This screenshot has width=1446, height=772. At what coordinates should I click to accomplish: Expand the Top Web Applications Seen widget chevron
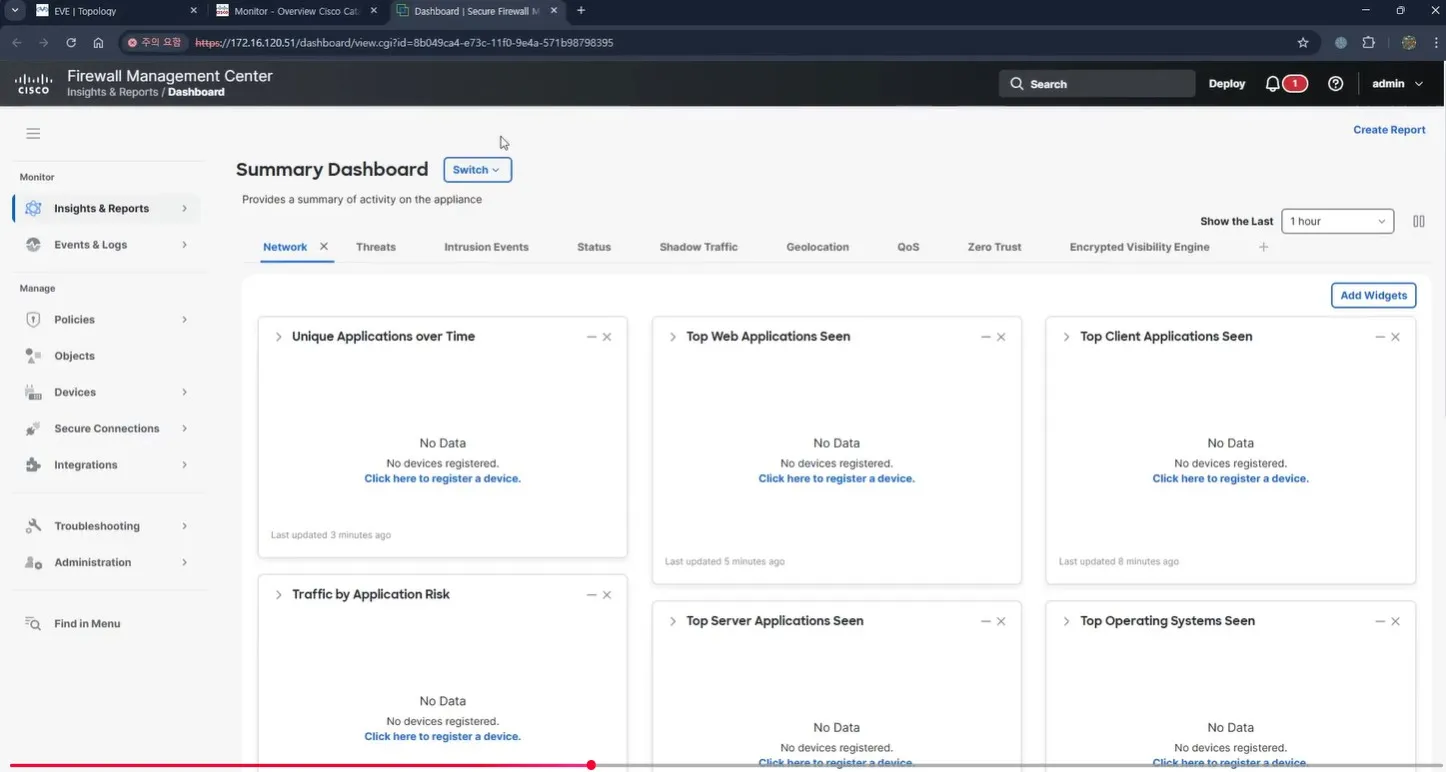pyautogui.click(x=672, y=337)
